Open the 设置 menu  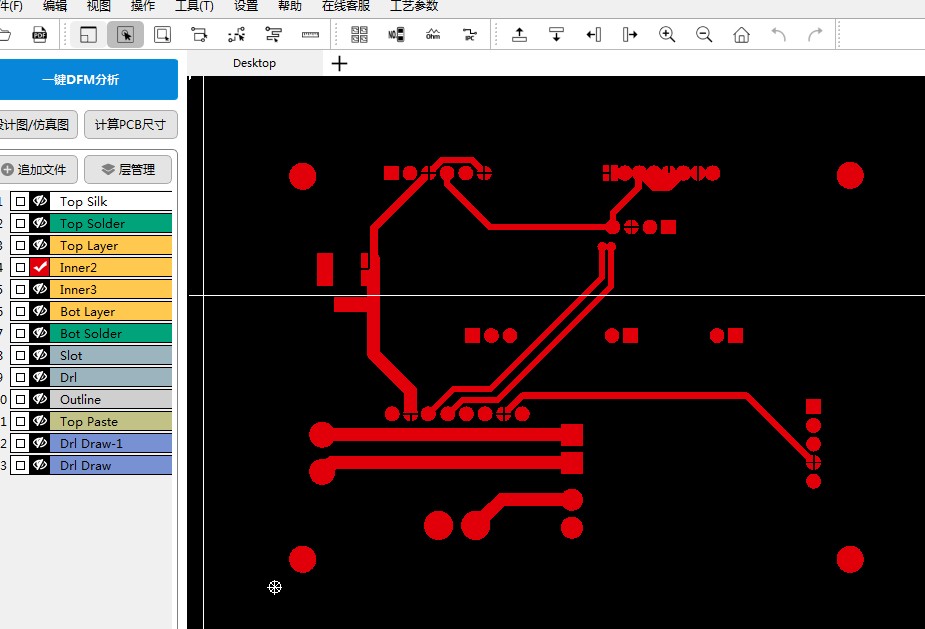246,6
